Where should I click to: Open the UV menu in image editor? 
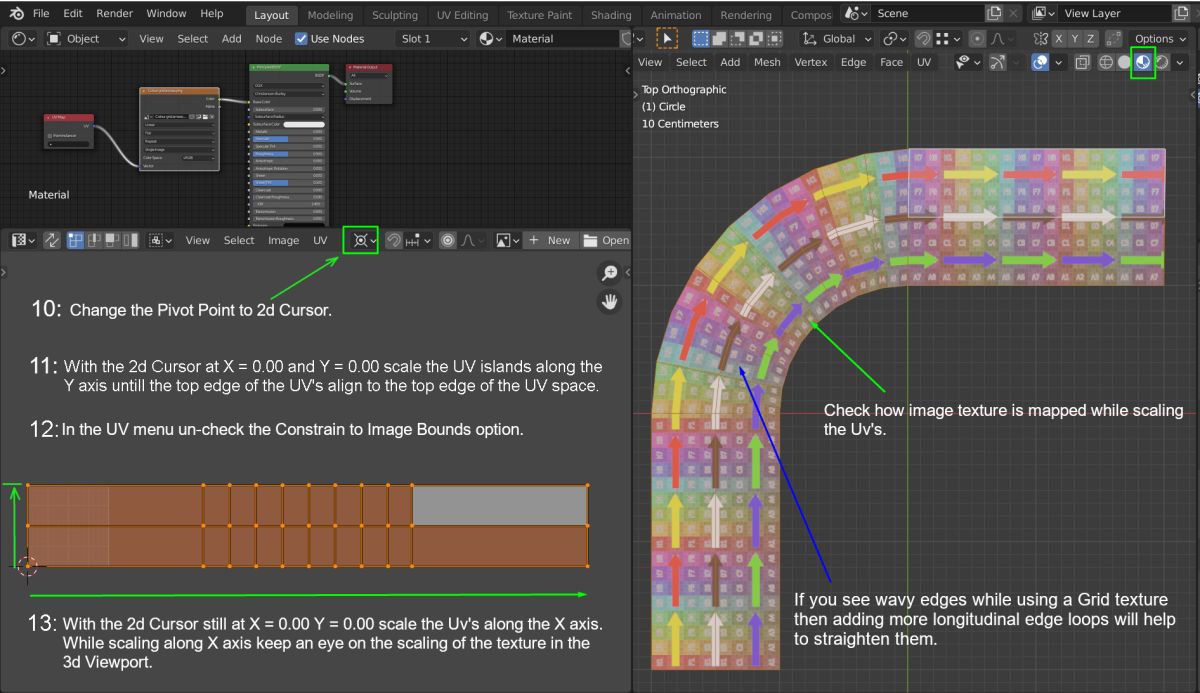click(320, 240)
